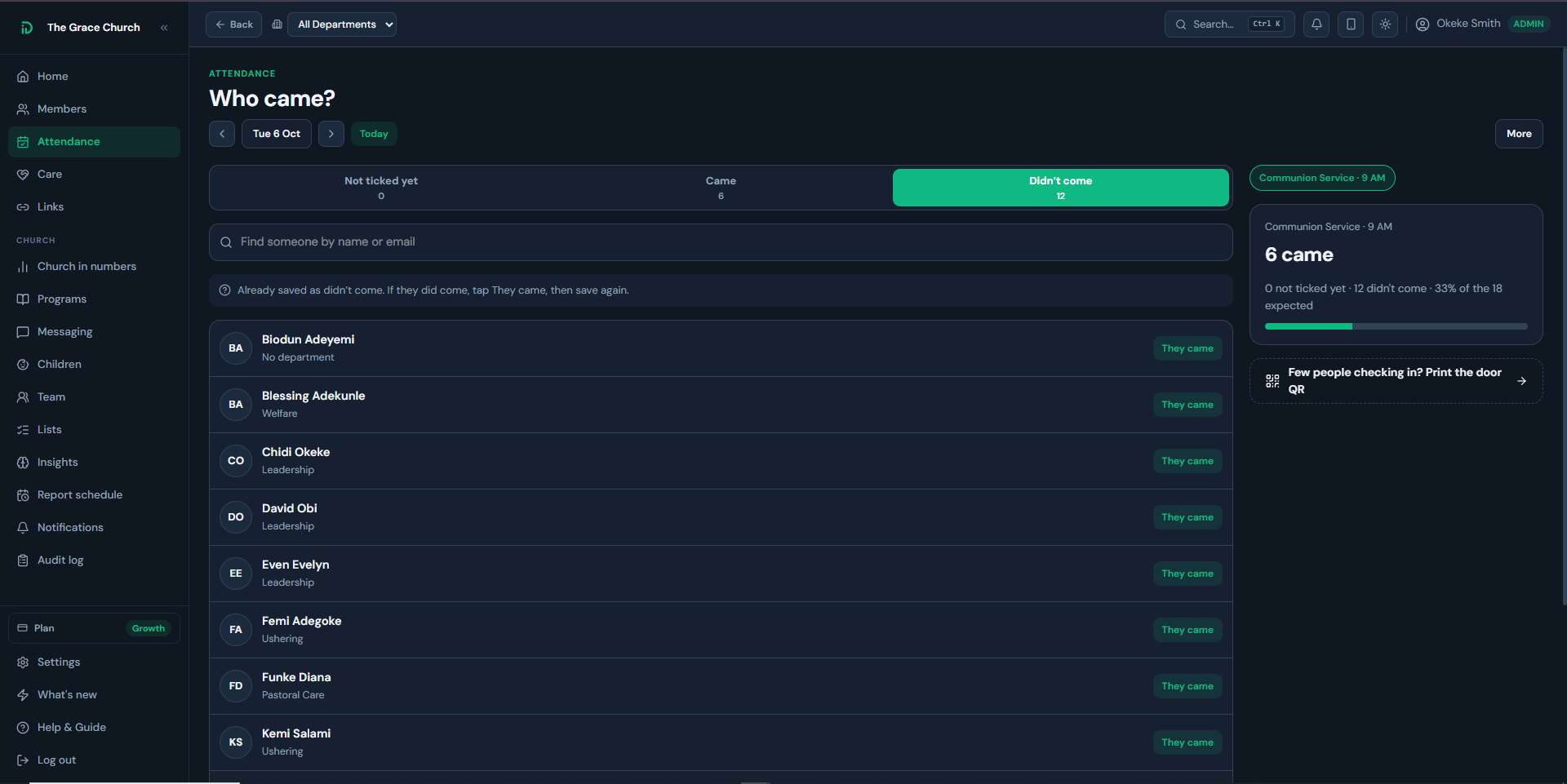Click the page vertical scrollbar
The height and width of the screenshot is (784, 1567).
coord(1564,326)
